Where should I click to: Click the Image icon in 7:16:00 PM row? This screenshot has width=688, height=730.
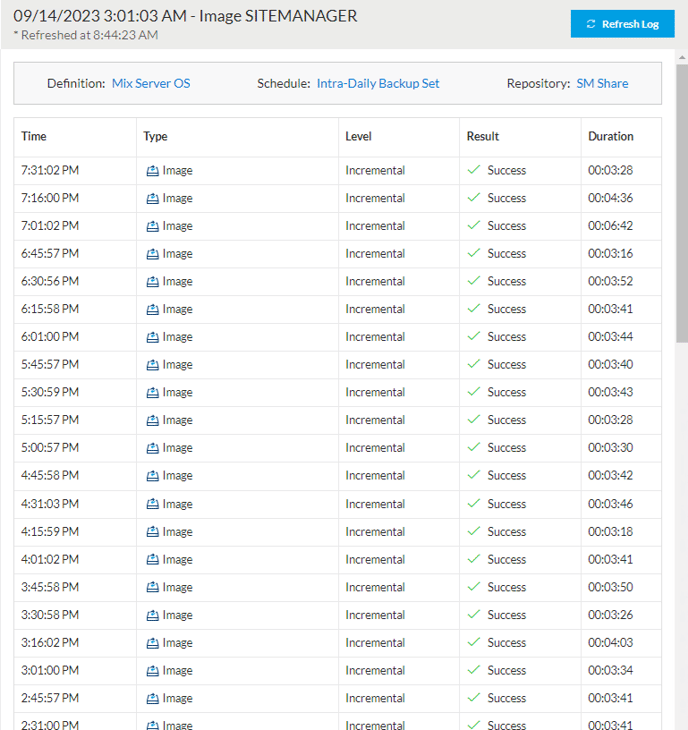point(153,198)
